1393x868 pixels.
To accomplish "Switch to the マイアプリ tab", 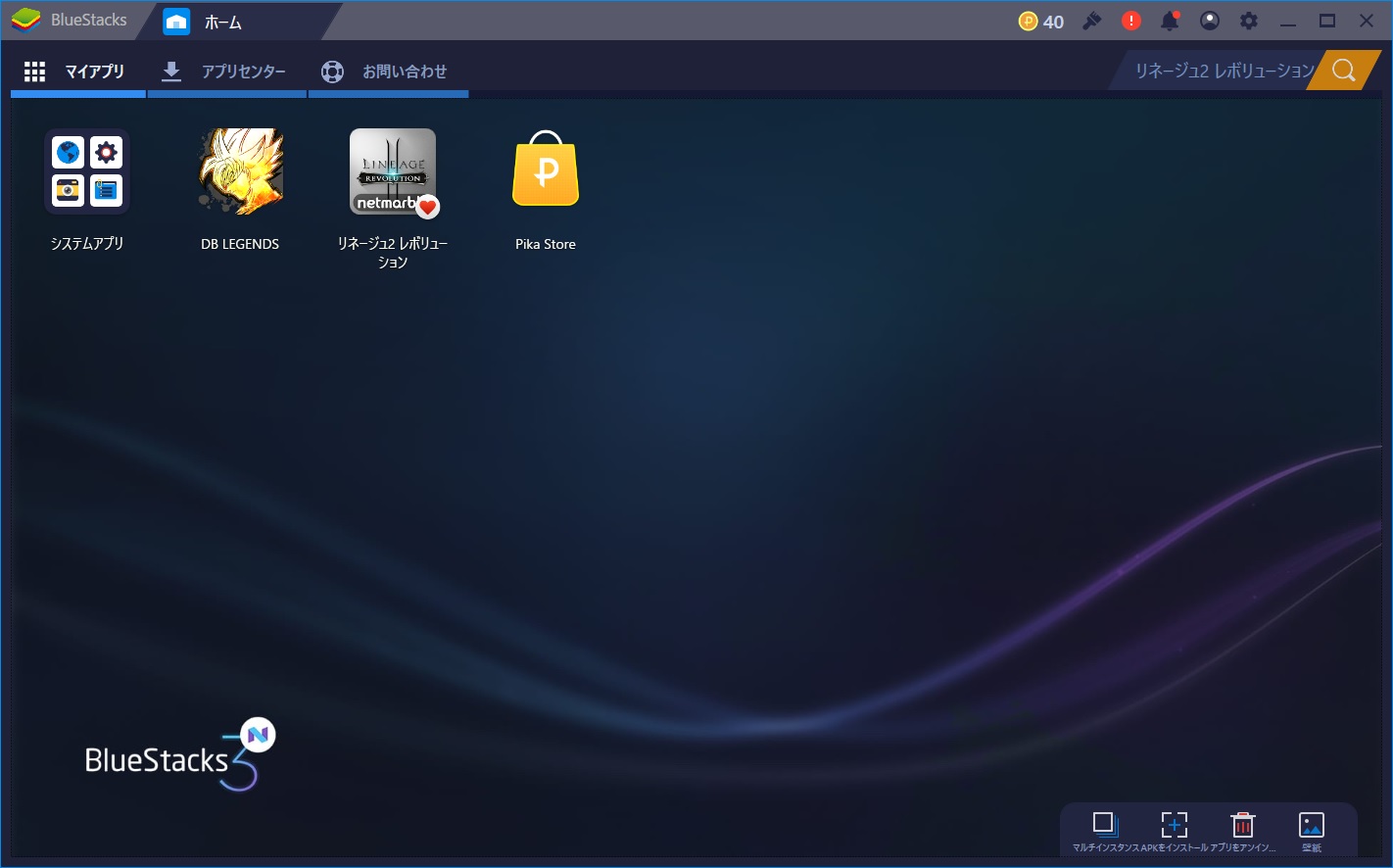I will click(78, 72).
